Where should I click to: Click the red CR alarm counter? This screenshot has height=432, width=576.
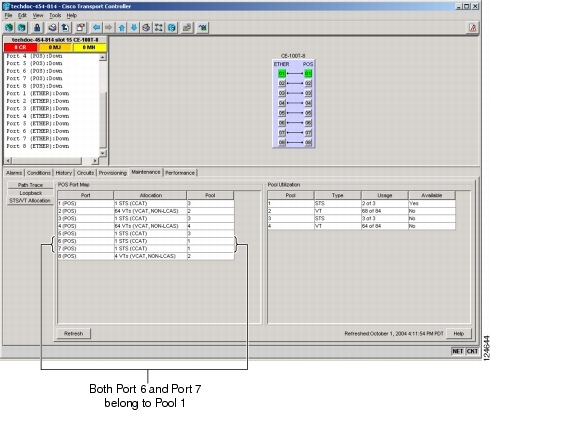[21, 47]
